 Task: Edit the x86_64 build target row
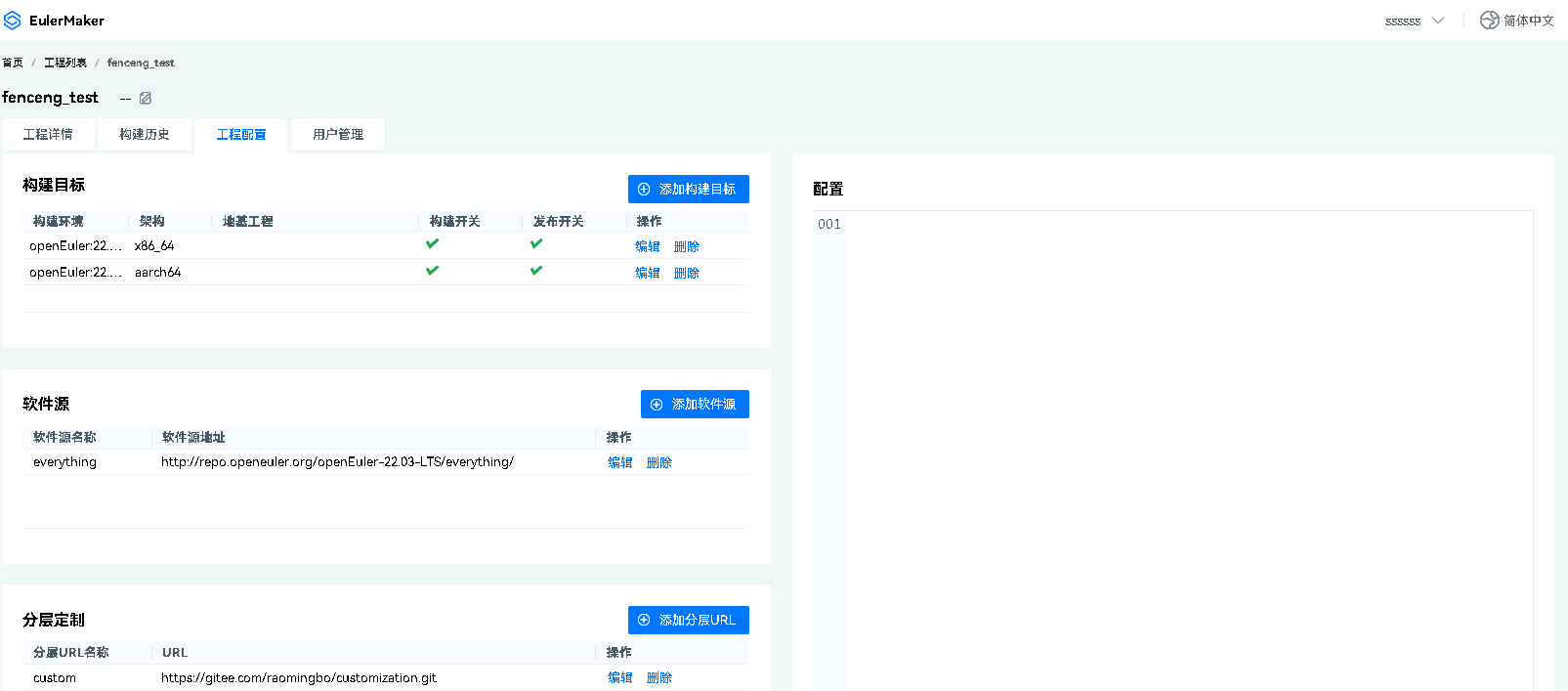click(647, 247)
